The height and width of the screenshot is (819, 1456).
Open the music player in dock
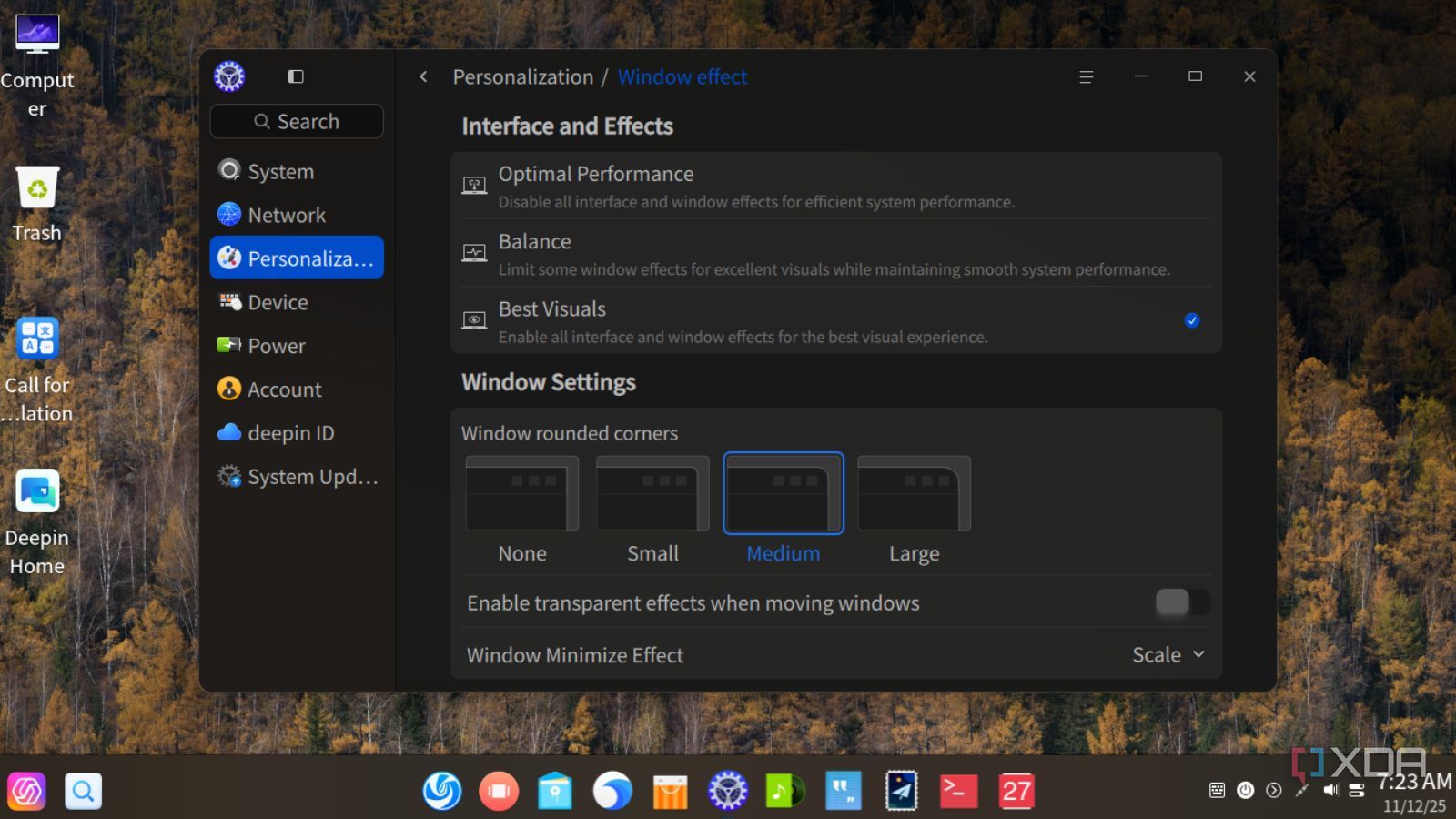(785, 791)
